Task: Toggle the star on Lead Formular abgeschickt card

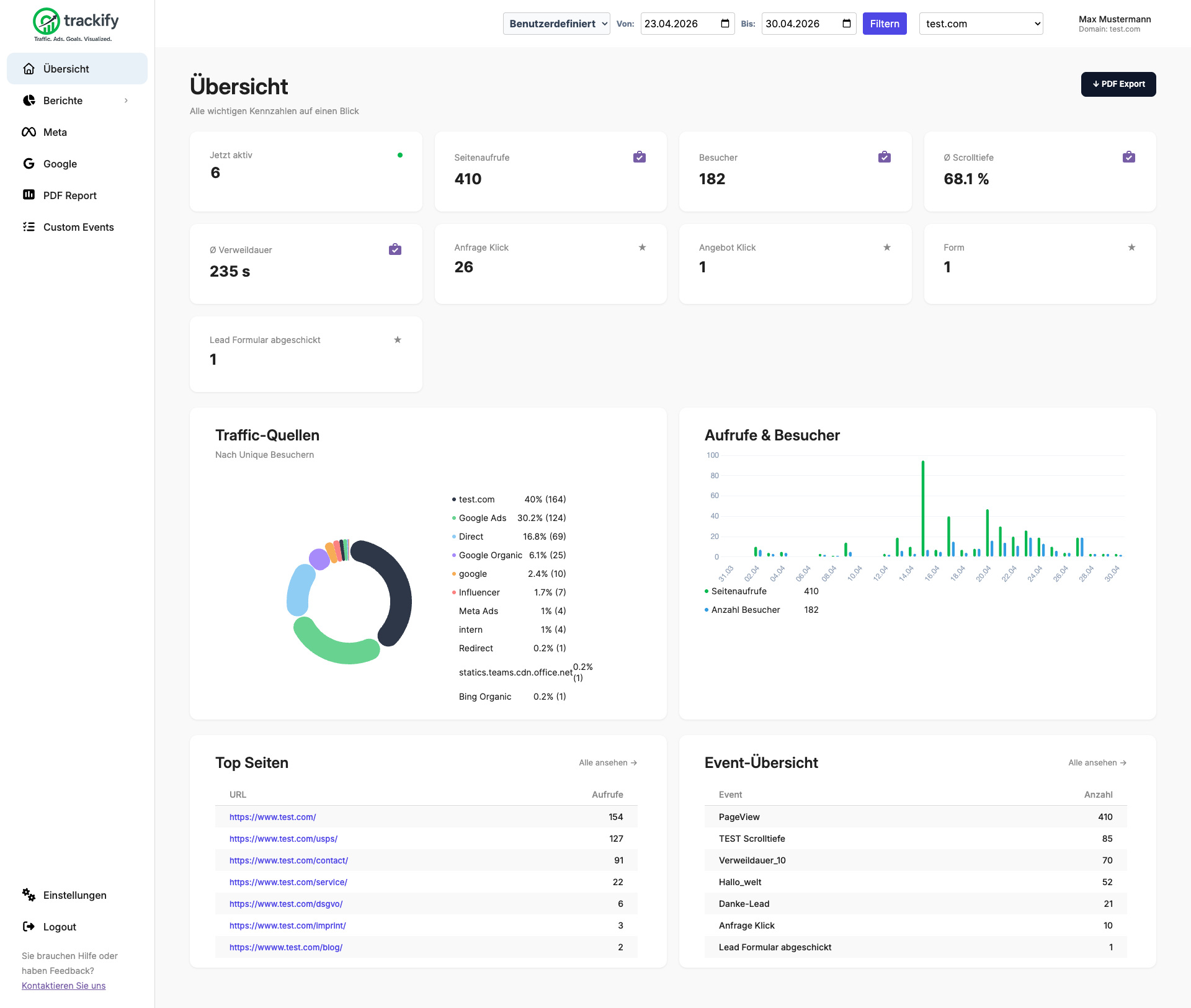Action: (x=398, y=339)
